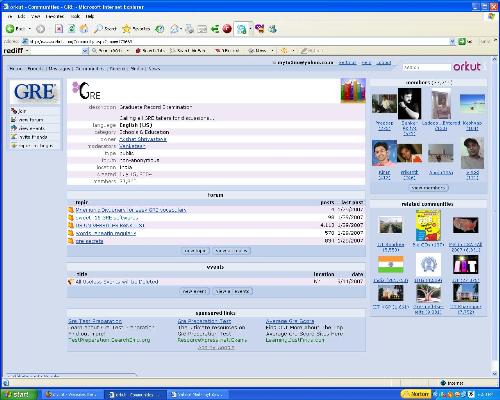Click the rediff toolbar logo

point(13,51)
